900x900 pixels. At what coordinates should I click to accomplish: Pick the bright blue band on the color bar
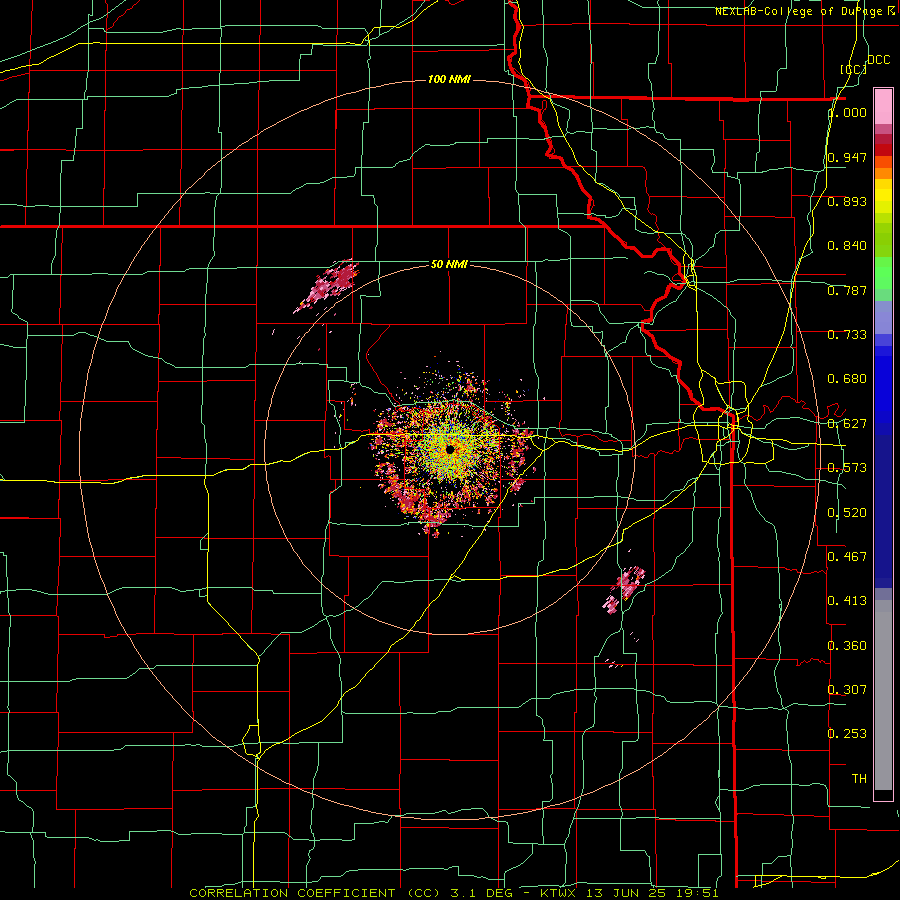pos(883,382)
